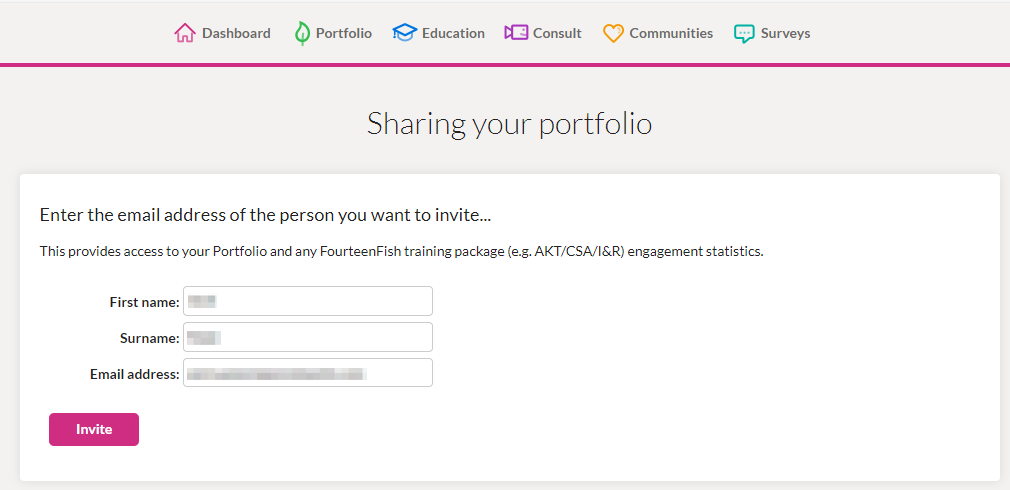
Task: Go to the Portfolio section
Action: coord(344,33)
